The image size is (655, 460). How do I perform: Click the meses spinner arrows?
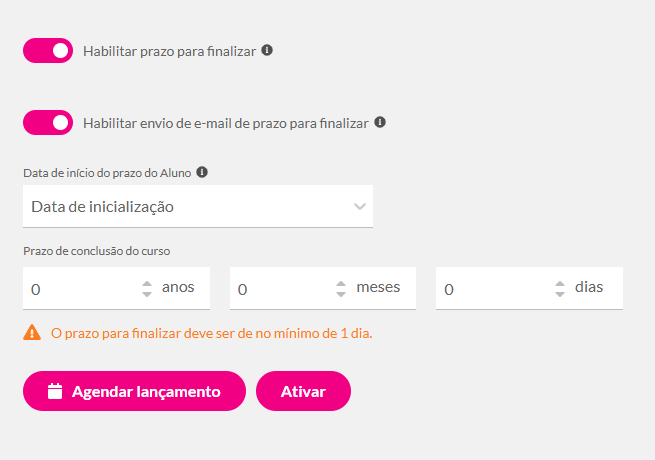342,289
